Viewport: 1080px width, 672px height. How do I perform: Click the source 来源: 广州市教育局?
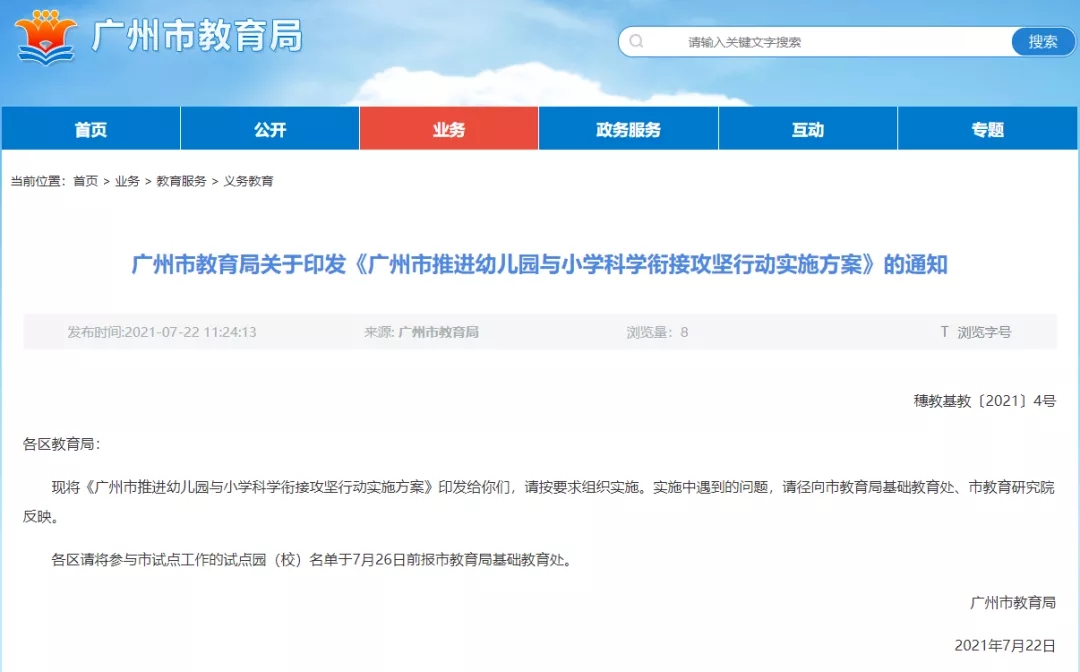(421, 332)
